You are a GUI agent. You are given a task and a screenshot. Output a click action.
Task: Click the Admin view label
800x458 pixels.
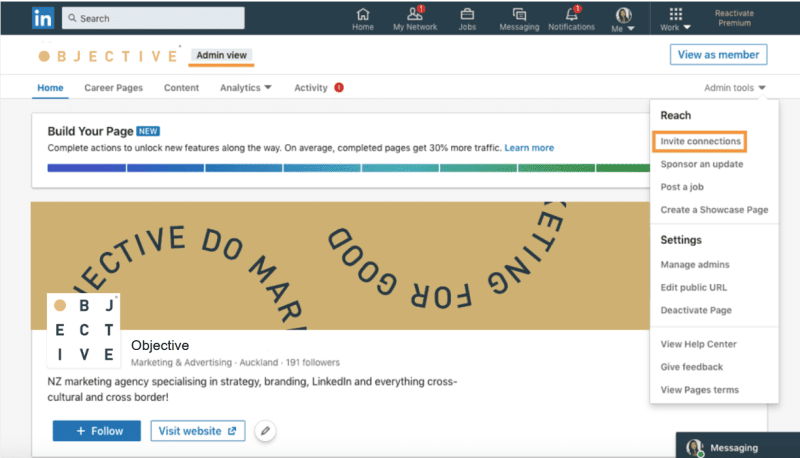[221, 55]
